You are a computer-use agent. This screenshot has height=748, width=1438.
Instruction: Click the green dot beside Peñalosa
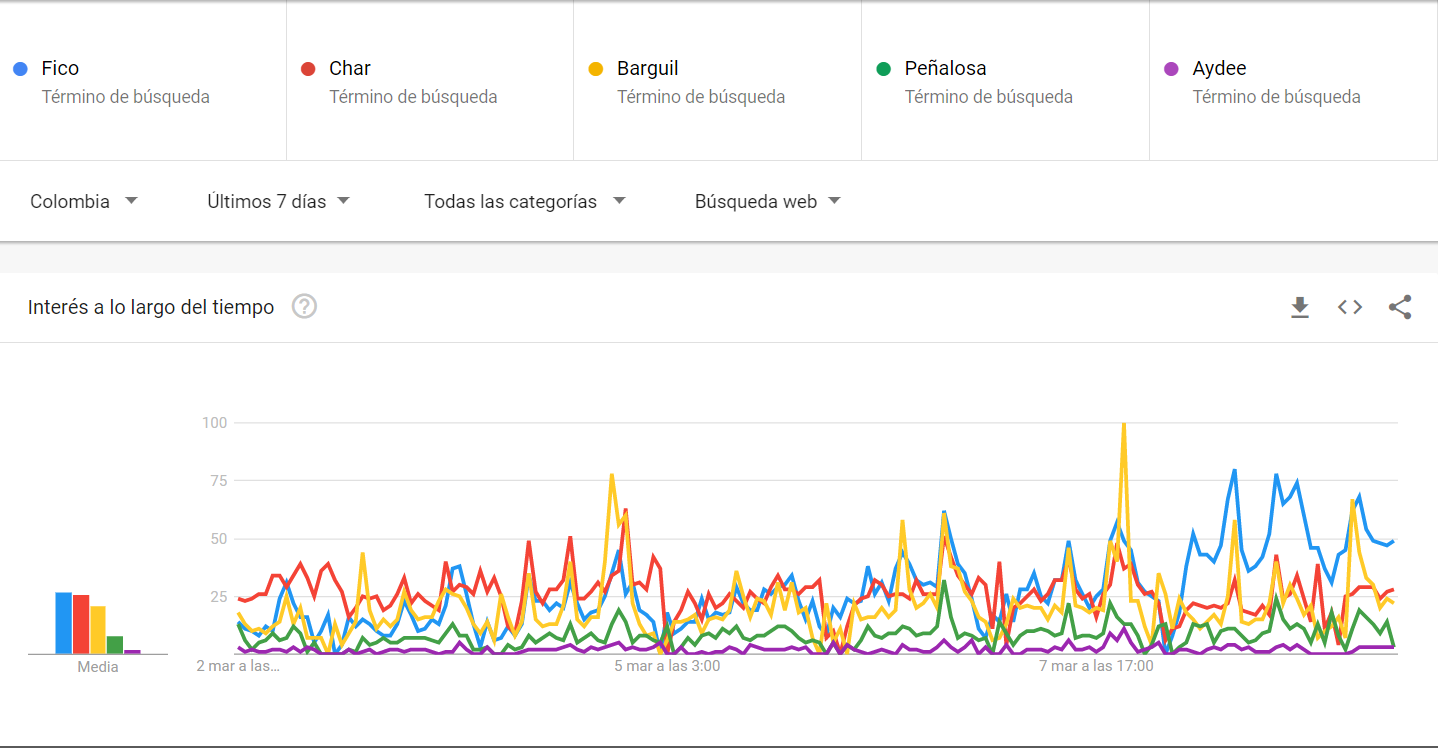[x=883, y=69]
